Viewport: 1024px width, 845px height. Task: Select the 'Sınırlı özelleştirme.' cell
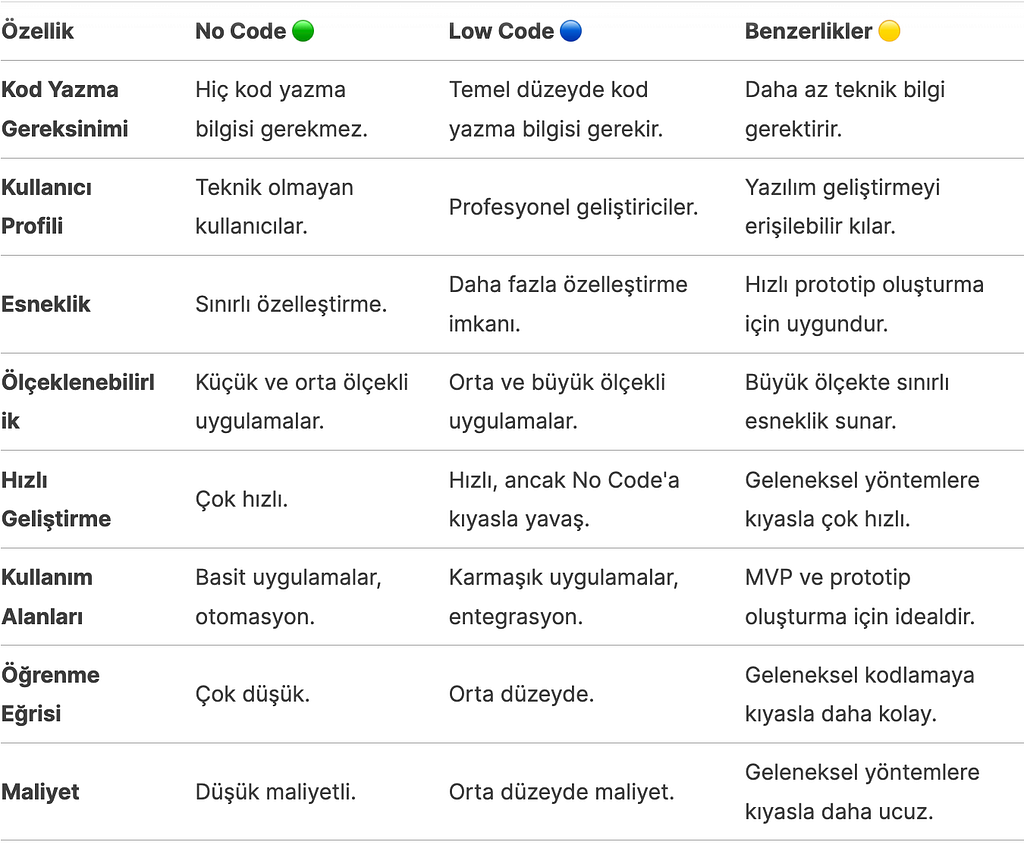291,304
